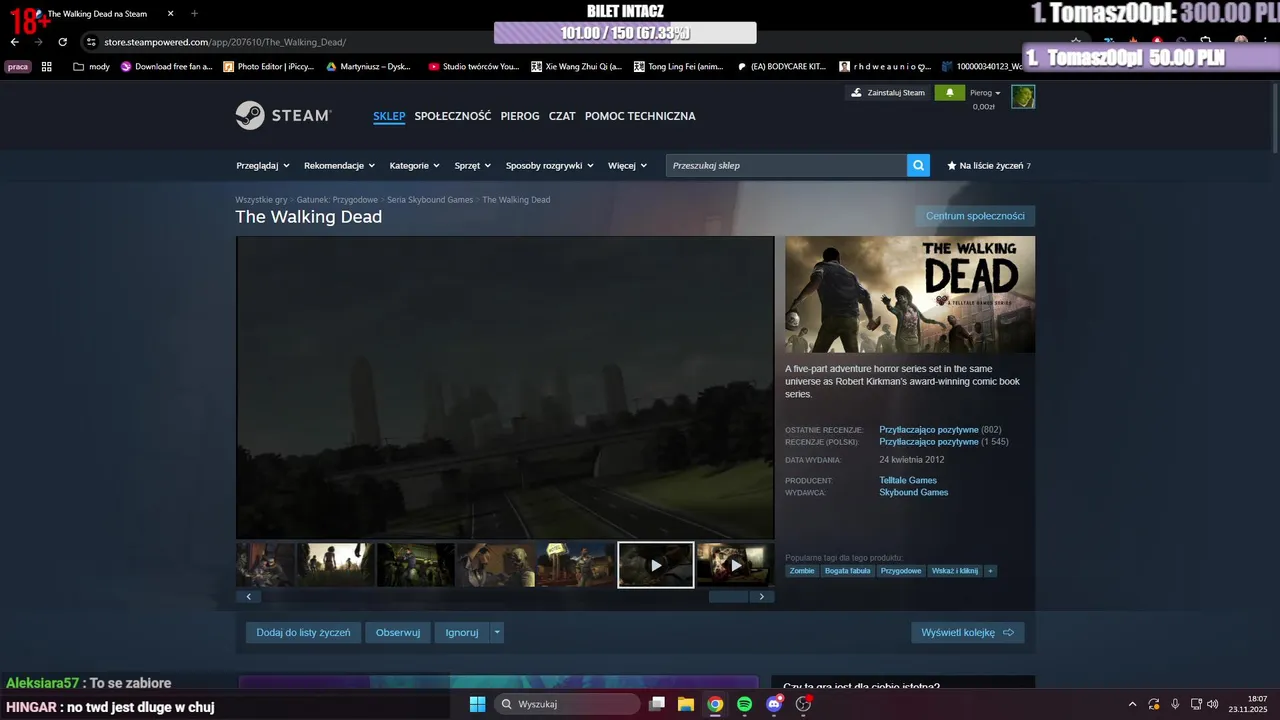This screenshot has width=1280, height=720.
Task: Open the Pierog account dropdown
Action: click(x=985, y=93)
